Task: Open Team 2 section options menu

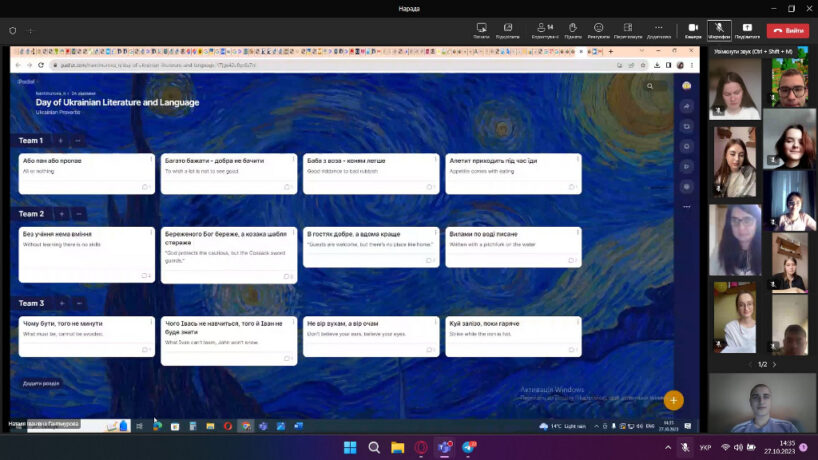Action: (79, 214)
